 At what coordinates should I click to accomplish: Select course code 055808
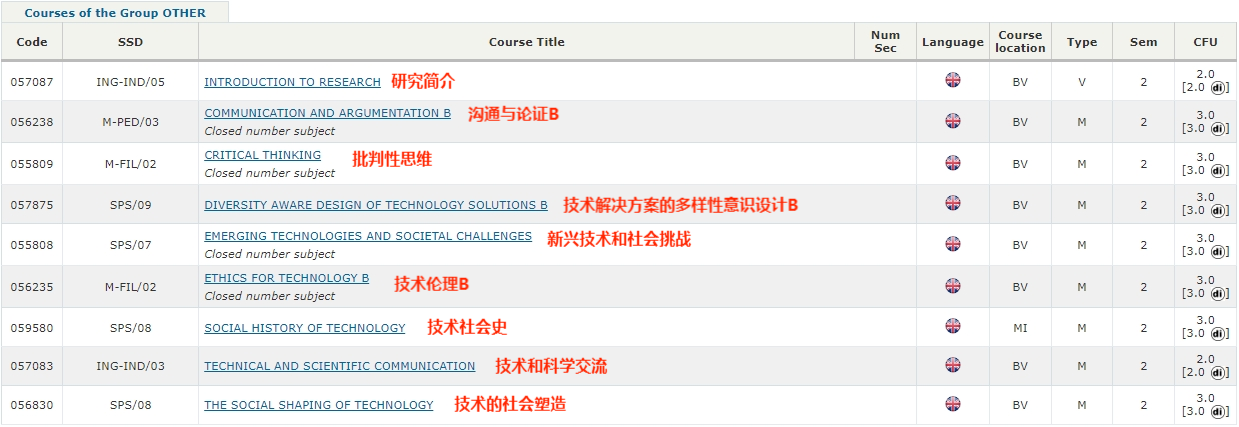[31, 245]
